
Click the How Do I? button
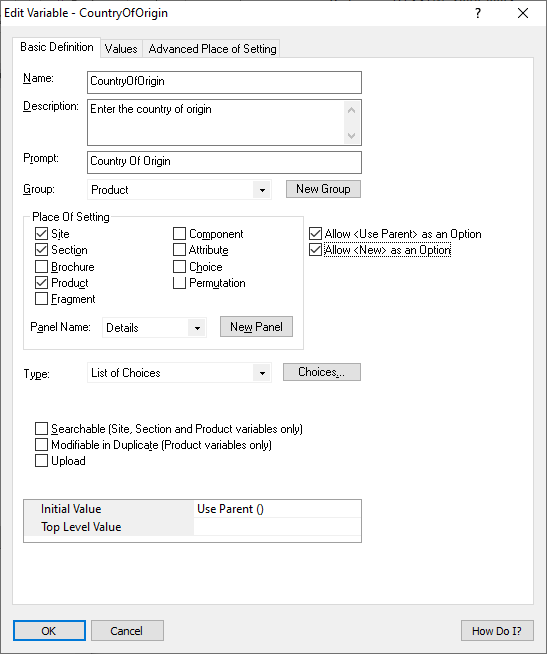[497, 631]
